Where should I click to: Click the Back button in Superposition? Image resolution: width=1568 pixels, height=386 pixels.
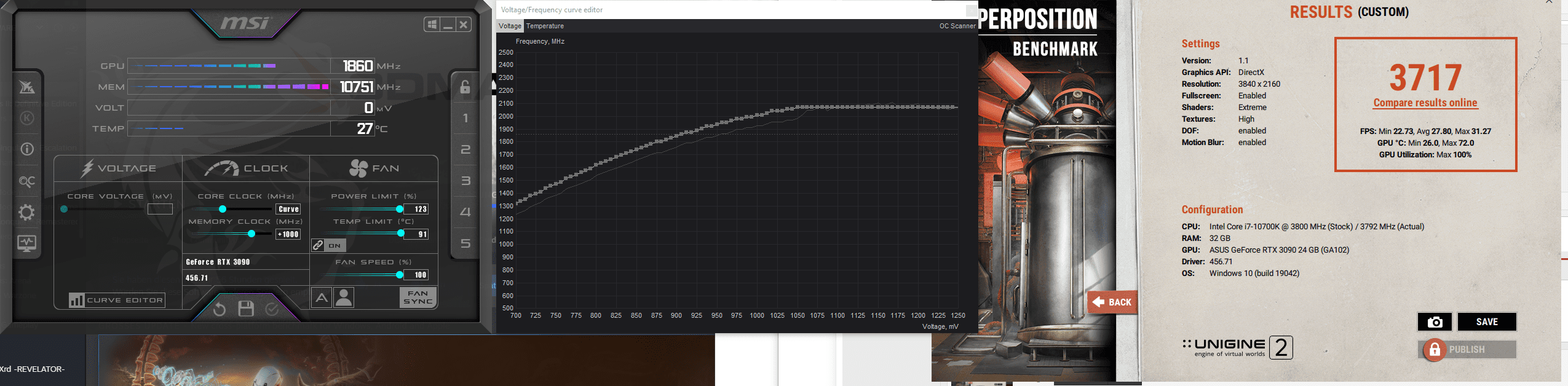(x=1113, y=302)
